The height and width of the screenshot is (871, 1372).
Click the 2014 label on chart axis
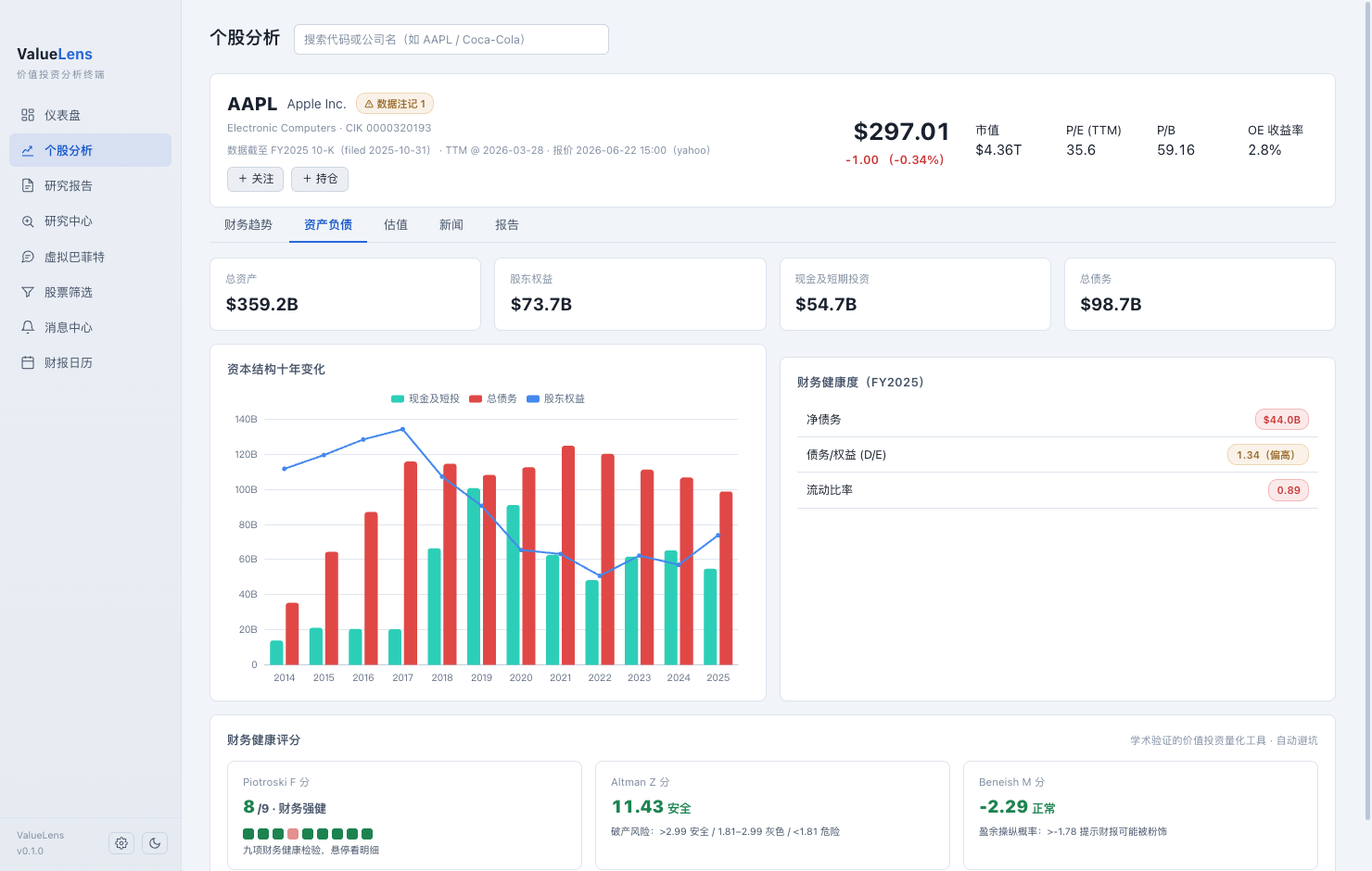point(285,678)
